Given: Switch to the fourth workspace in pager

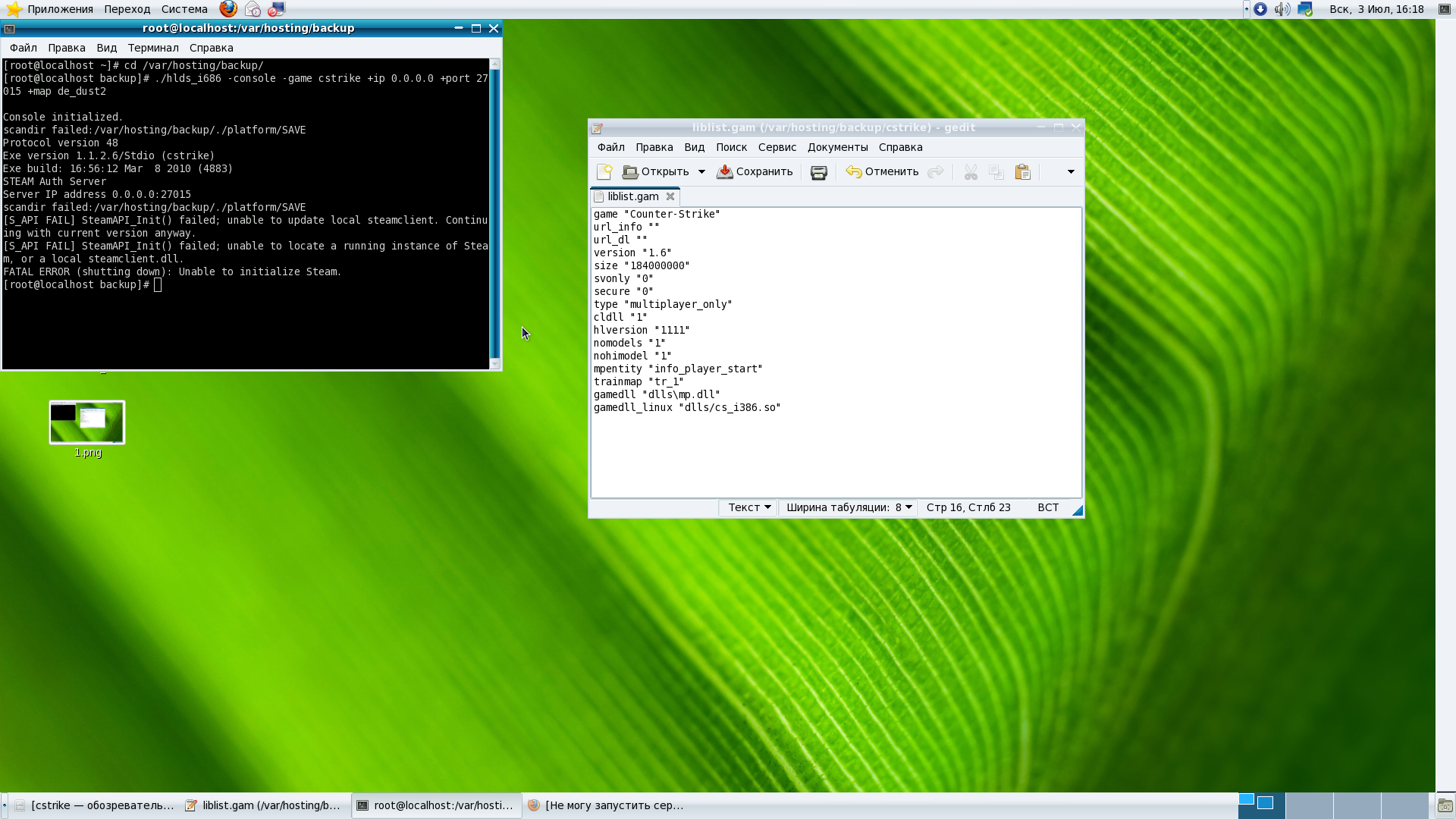Looking at the screenshot, I should (1404, 805).
